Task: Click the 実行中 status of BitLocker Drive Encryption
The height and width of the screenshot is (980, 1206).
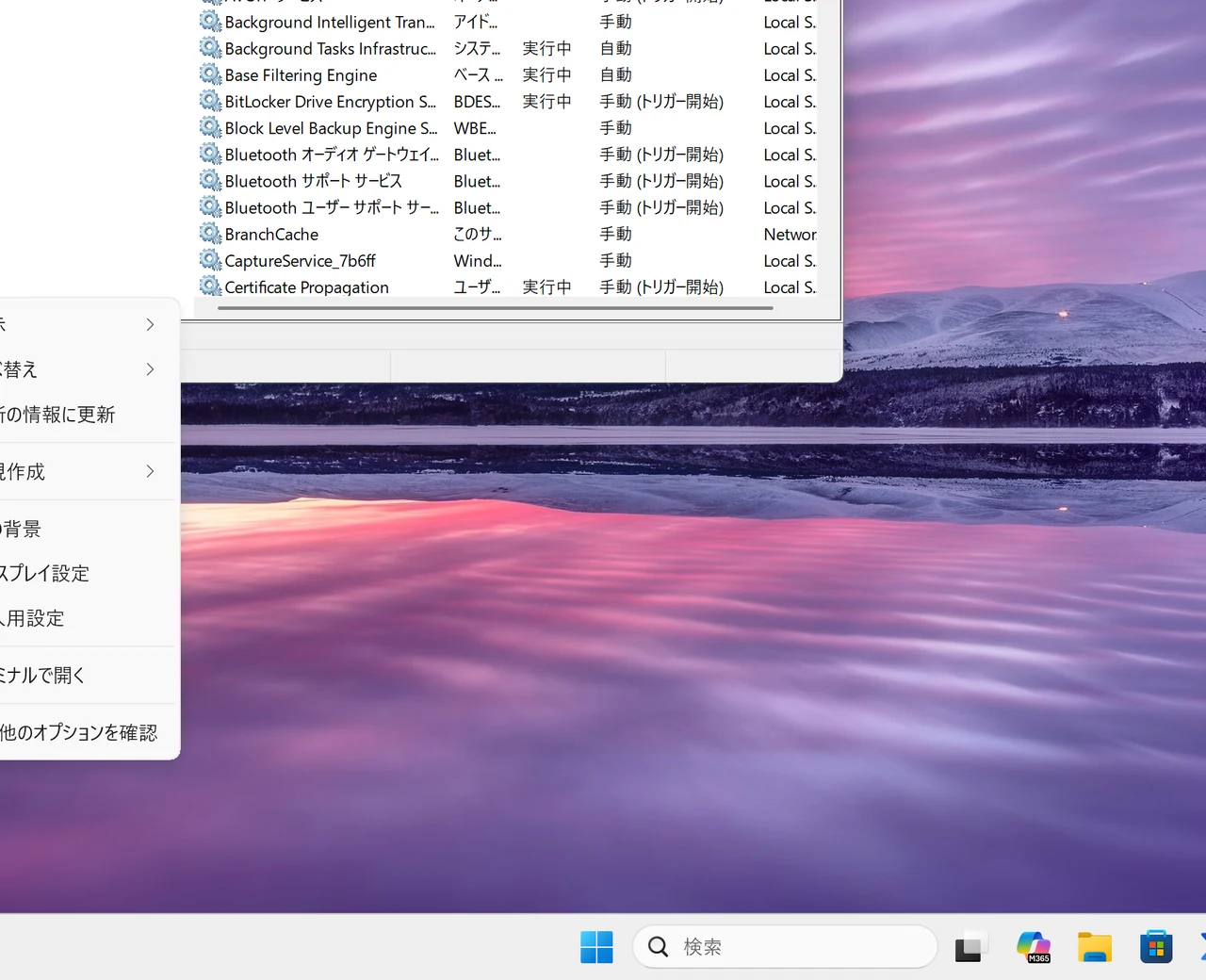Action: [547, 101]
